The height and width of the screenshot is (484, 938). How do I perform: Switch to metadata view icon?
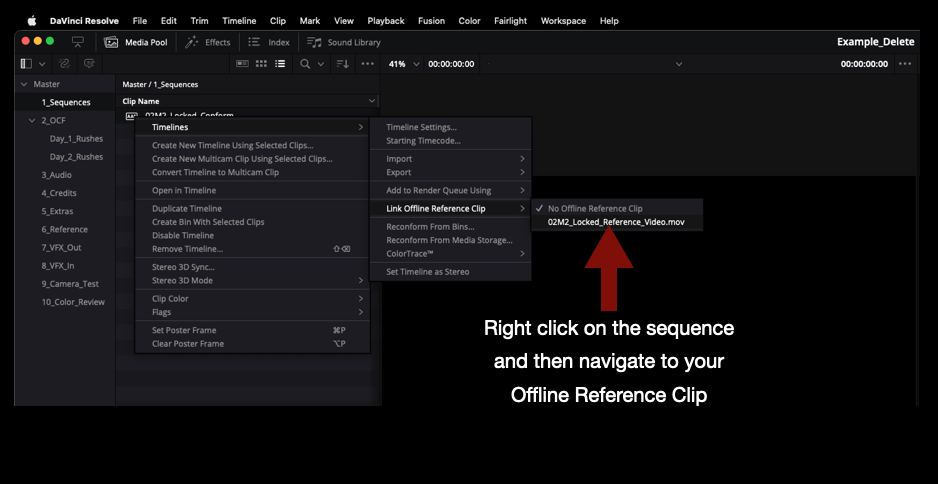[242, 63]
